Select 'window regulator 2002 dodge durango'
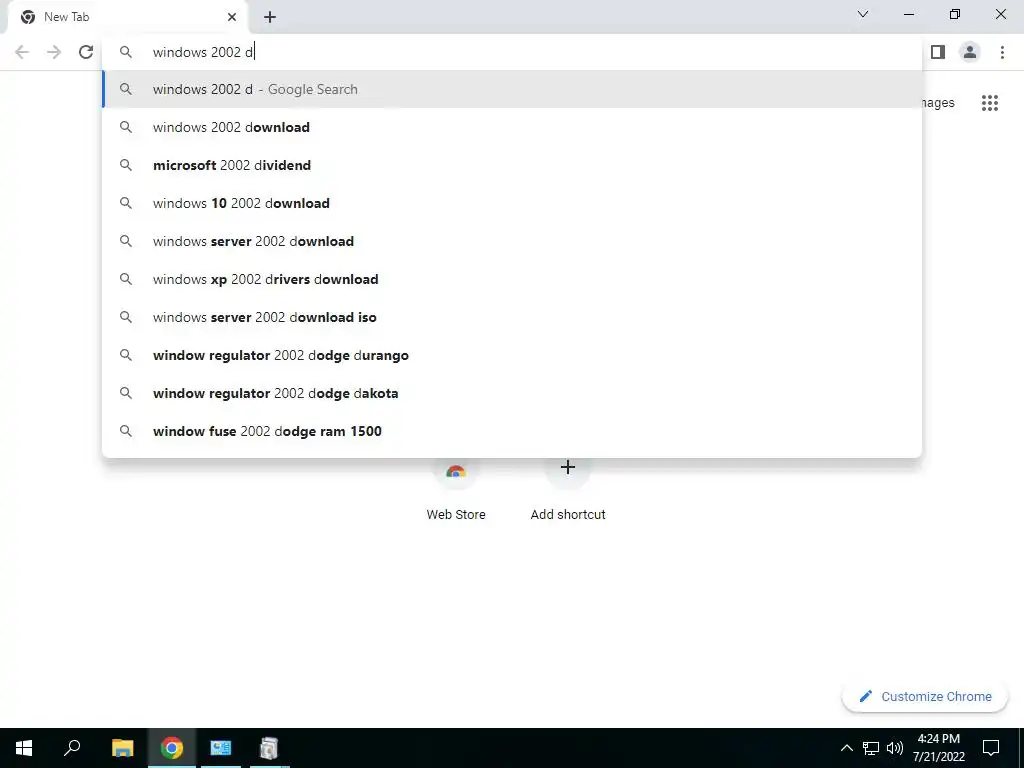This screenshot has height=768, width=1024. click(512, 355)
